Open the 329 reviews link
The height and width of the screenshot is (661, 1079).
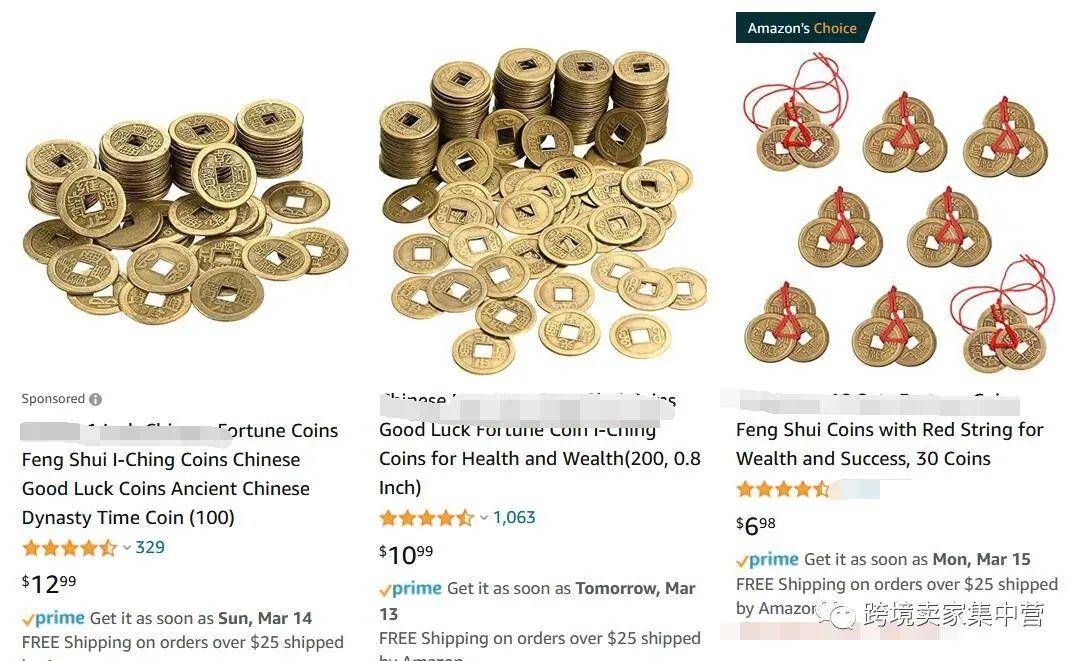point(150,547)
